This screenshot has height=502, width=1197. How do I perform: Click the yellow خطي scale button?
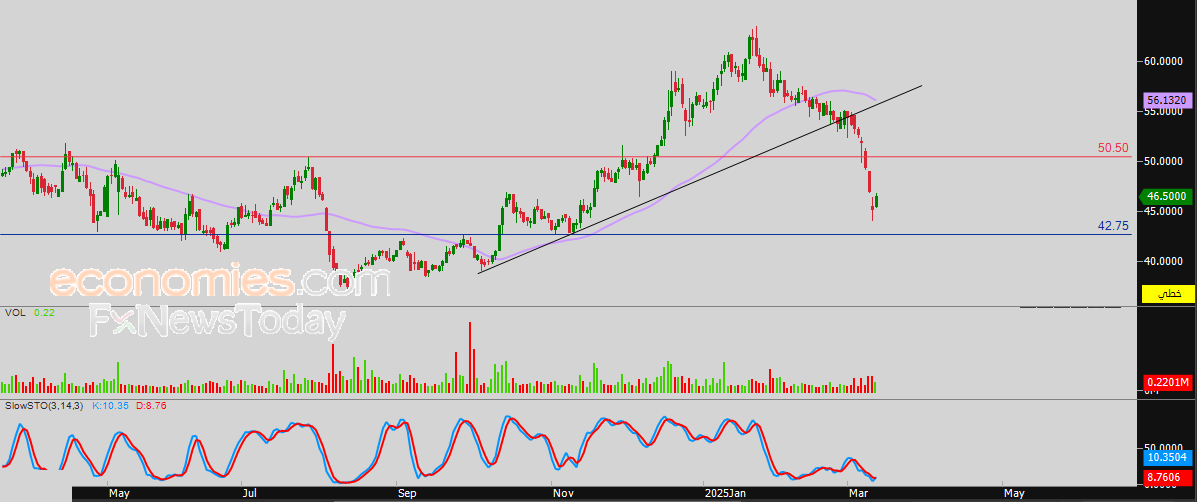tap(1168, 294)
